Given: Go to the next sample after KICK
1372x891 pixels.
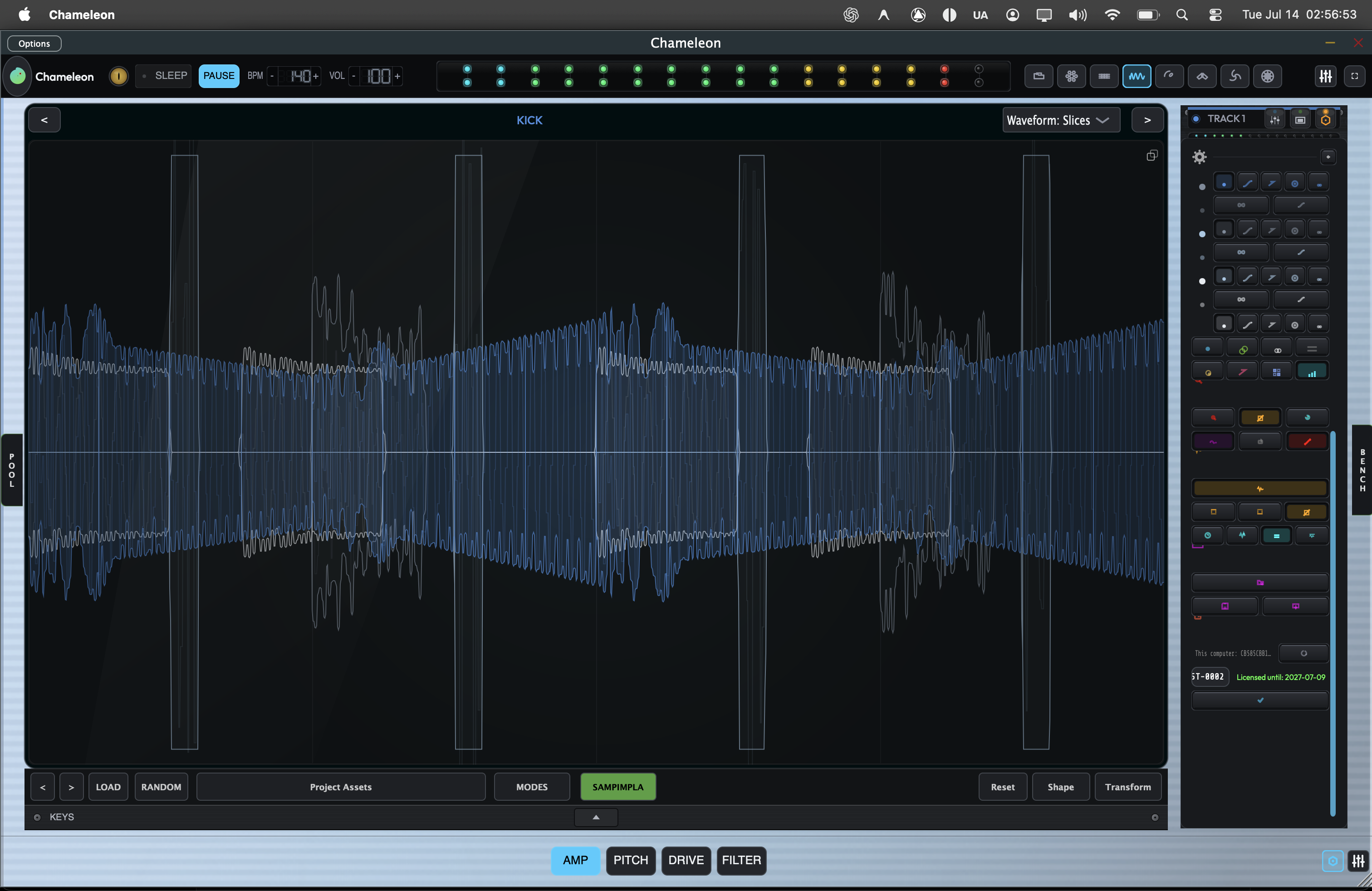Looking at the screenshot, I should (x=1147, y=120).
